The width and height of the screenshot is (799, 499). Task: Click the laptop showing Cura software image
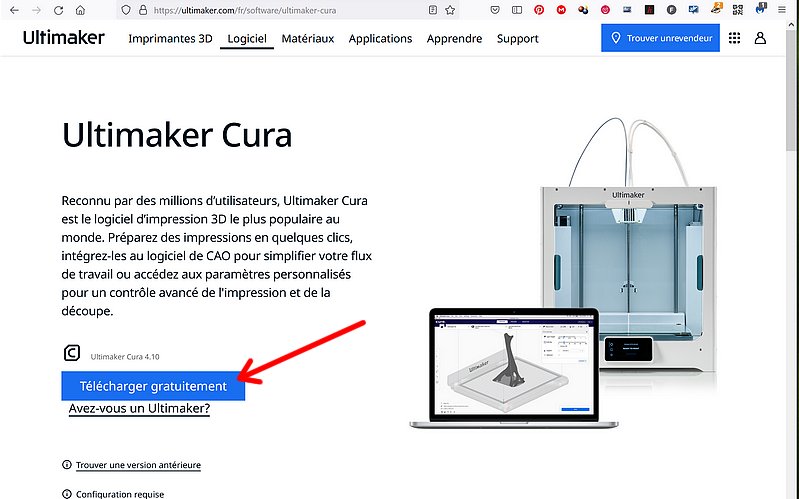pos(514,368)
